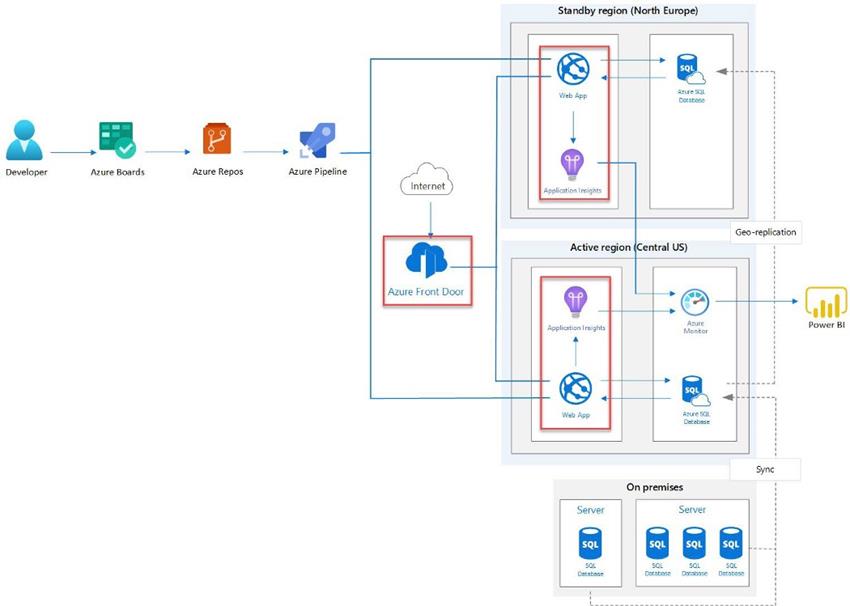Image resolution: width=850 pixels, height=606 pixels.
Task: Open the Web App icon in Standby region
Action: coord(572,68)
